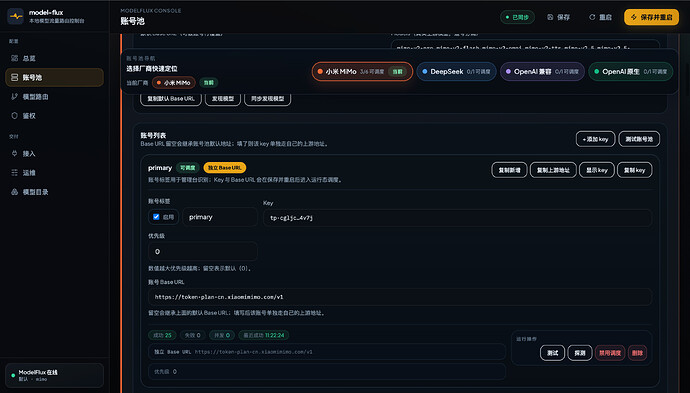Screen dimensions: 690x393
Task: Toggle the 启用 checkbox
Action: (156, 217)
